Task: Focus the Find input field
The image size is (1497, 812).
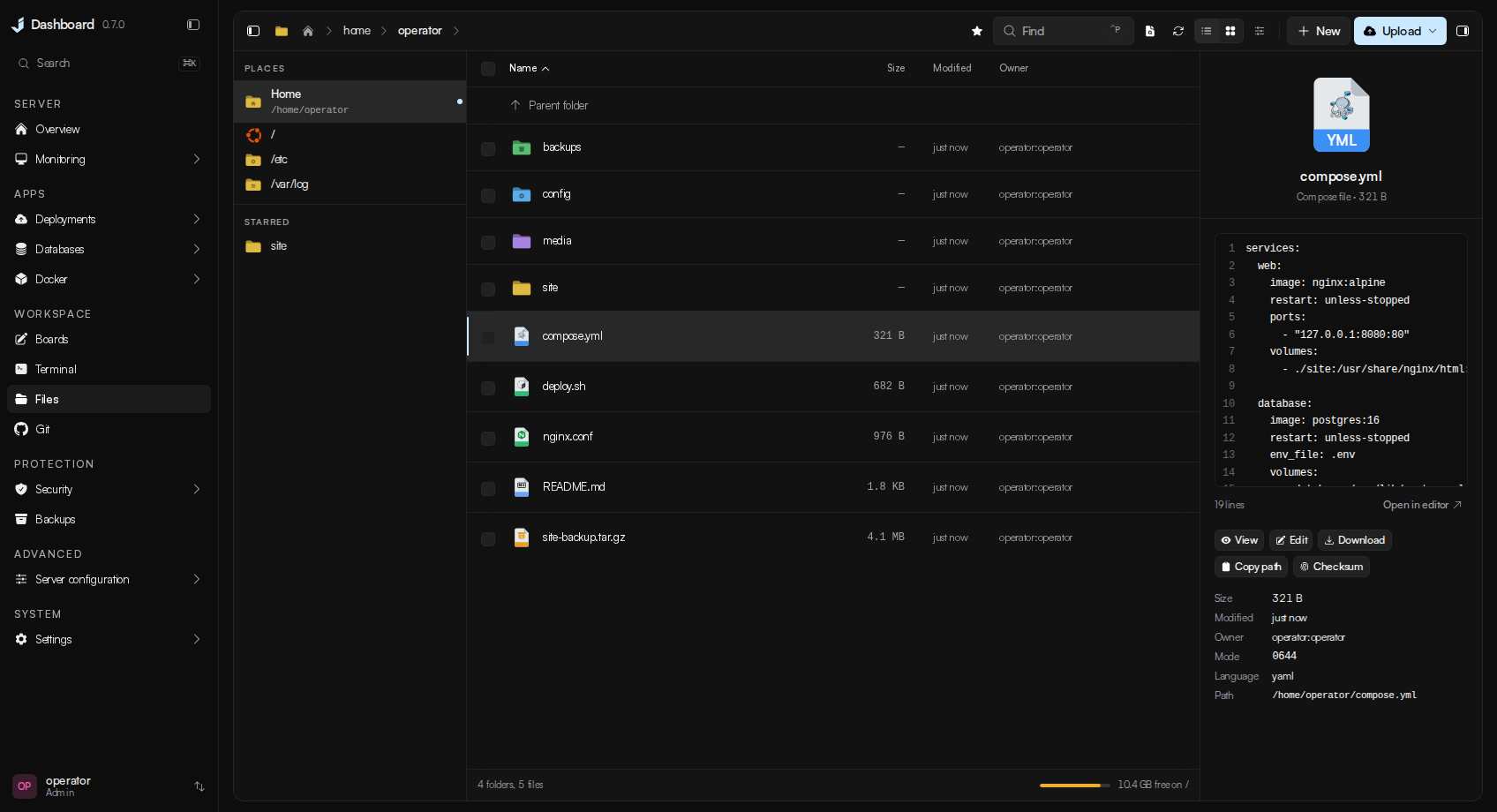Action: (x=1064, y=31)
